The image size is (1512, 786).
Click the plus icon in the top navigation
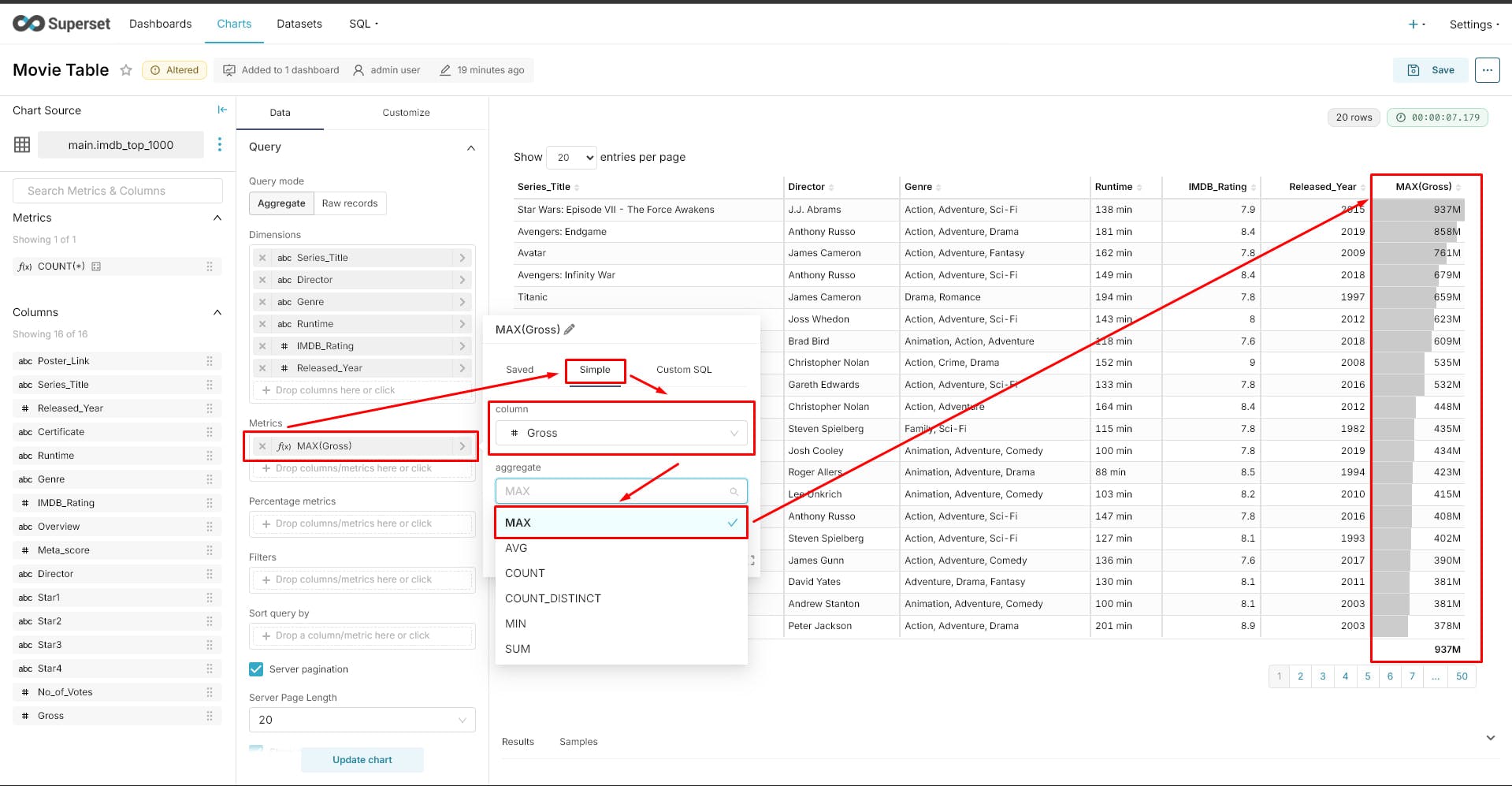click(x=1414, y=24)
